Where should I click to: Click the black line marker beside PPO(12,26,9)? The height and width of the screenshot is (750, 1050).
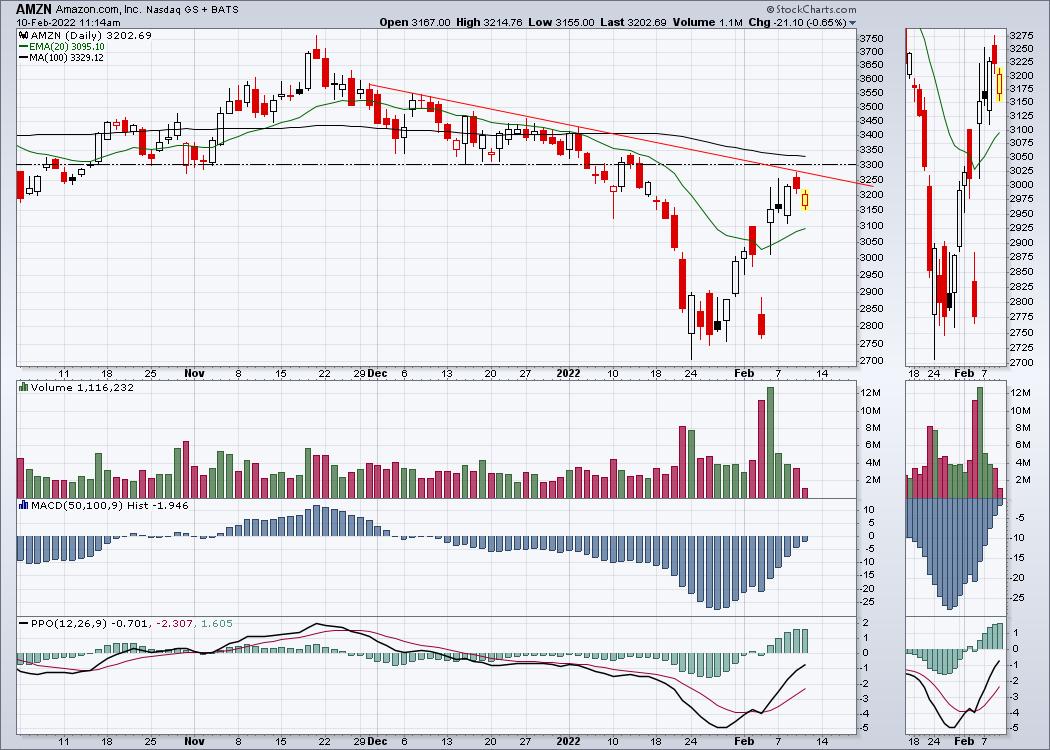[x=23, y=623]
